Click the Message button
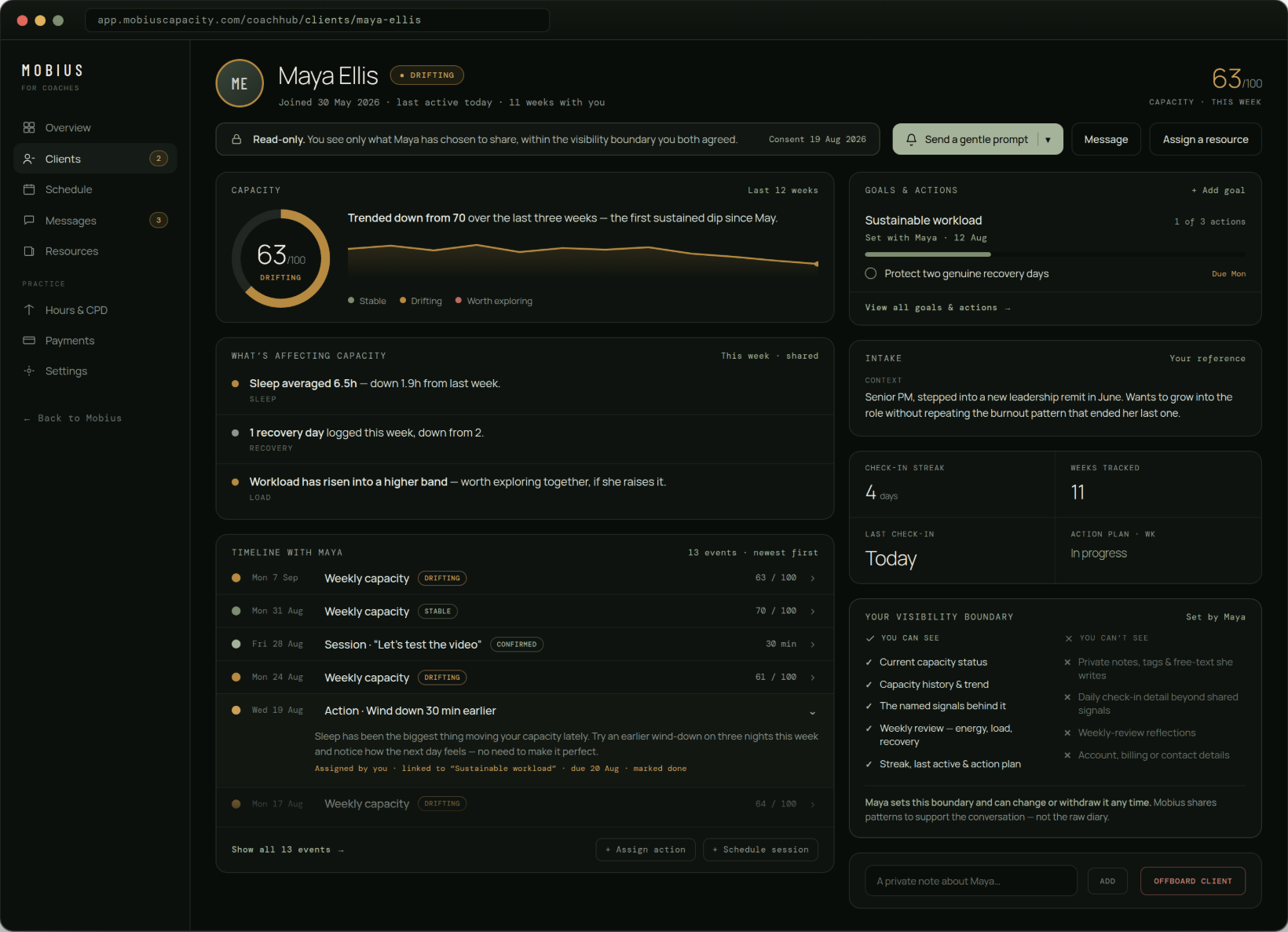The image size is (1288, 932). click(x=1106, y=139)
